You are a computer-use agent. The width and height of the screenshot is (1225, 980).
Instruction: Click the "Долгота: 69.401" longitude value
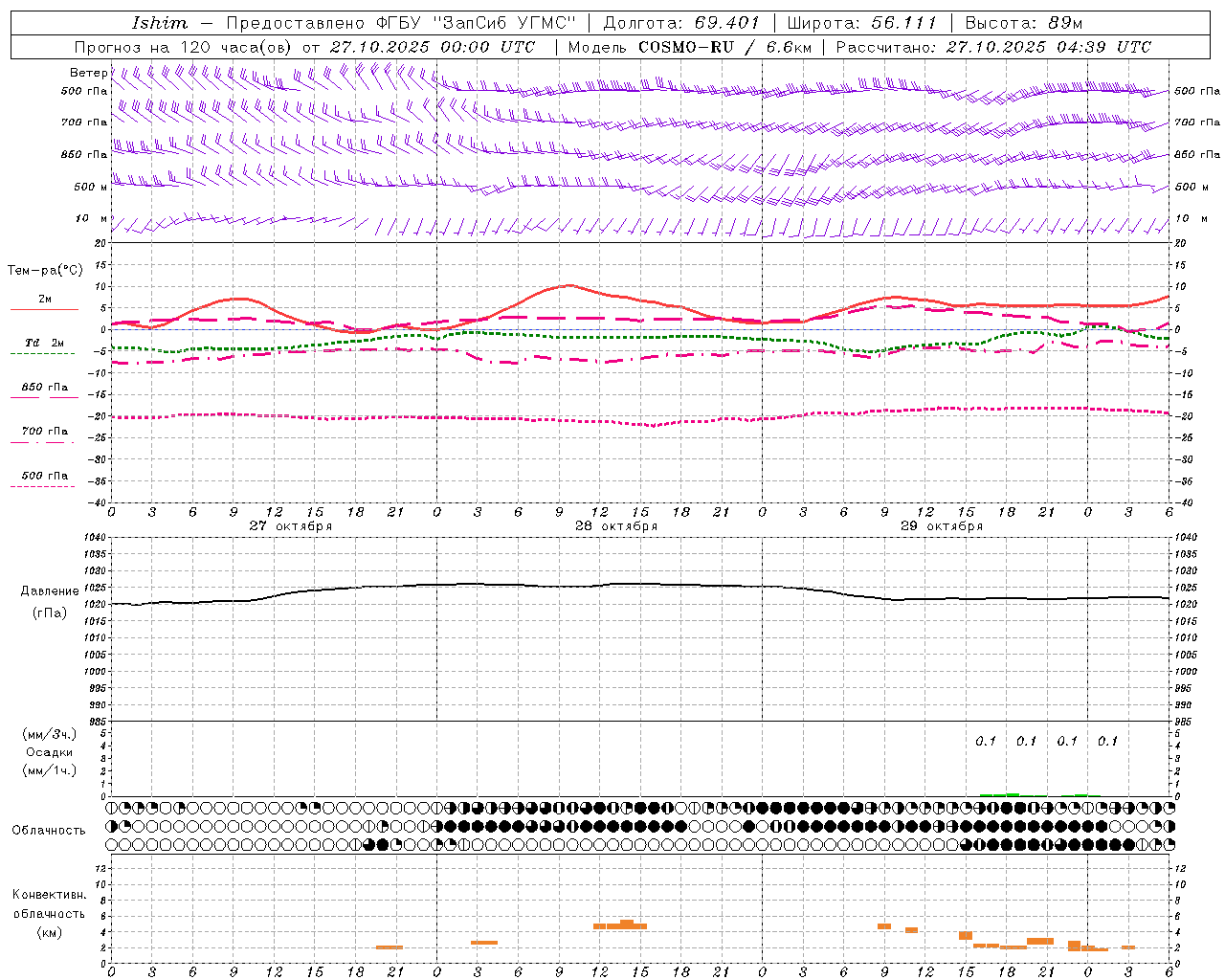coord(681,23)
